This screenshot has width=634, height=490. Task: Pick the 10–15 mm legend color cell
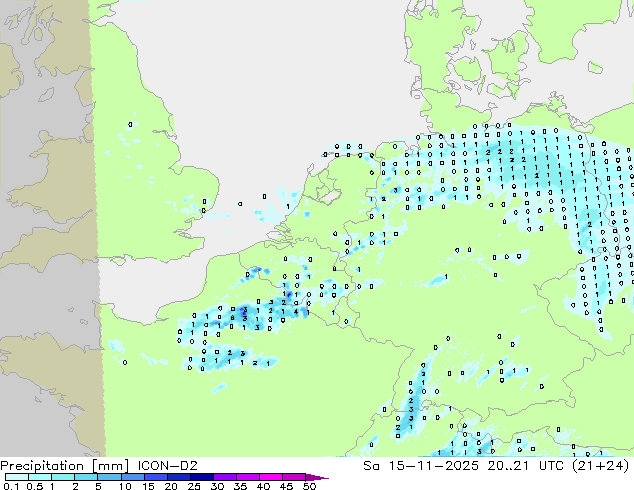pyautogui.click(x=132, y=477)
